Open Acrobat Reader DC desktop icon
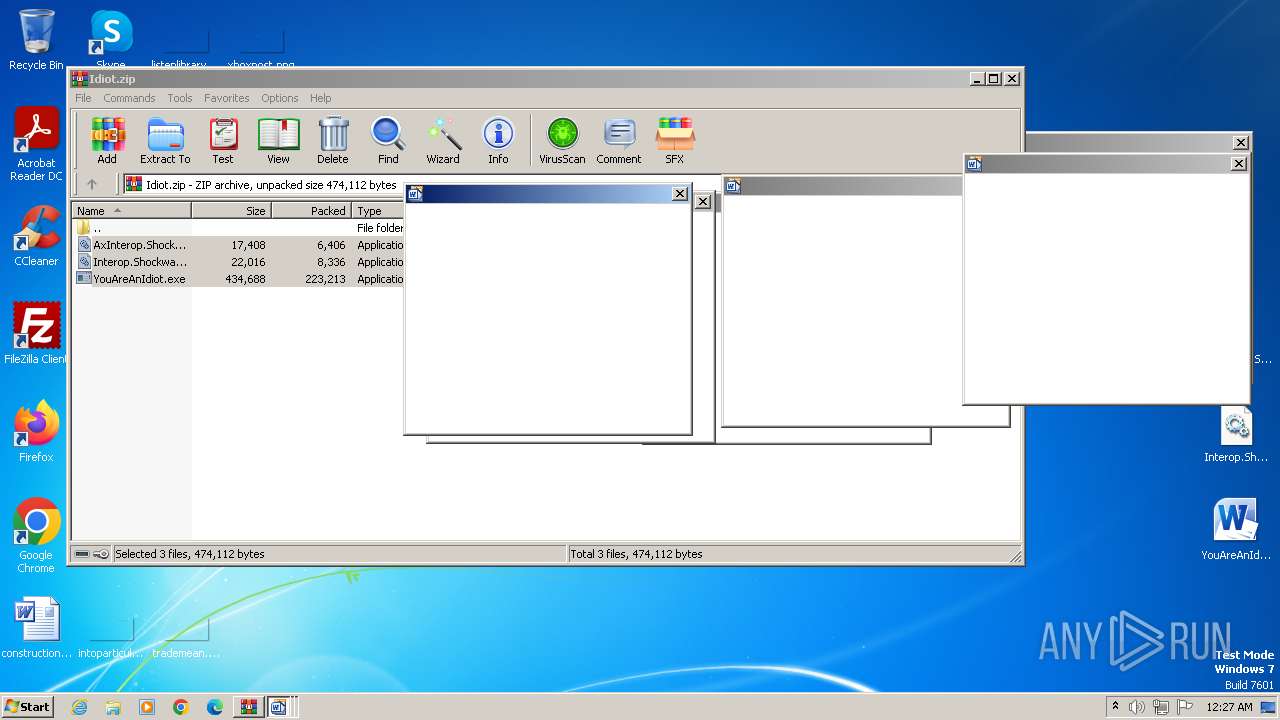 click(x=36, y=144)
